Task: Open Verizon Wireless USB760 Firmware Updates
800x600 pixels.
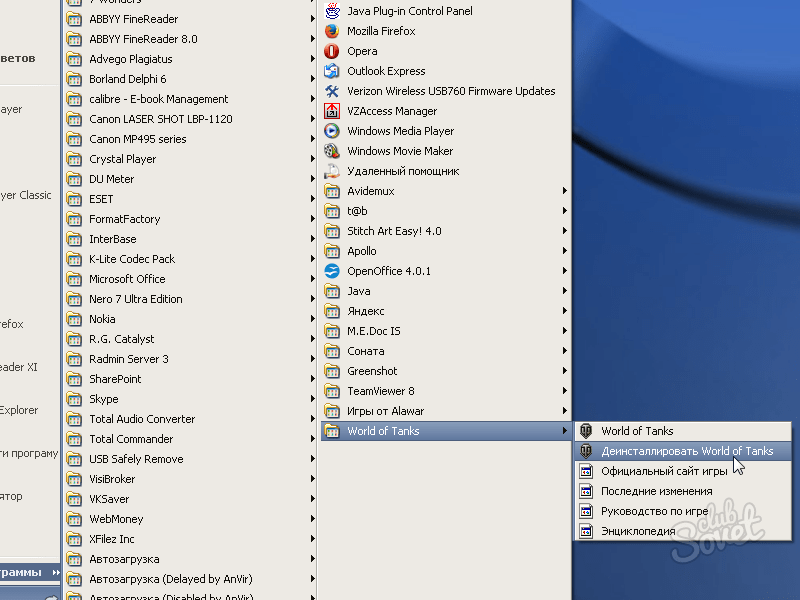Action: pyautogui.click(x=450, y=91)
